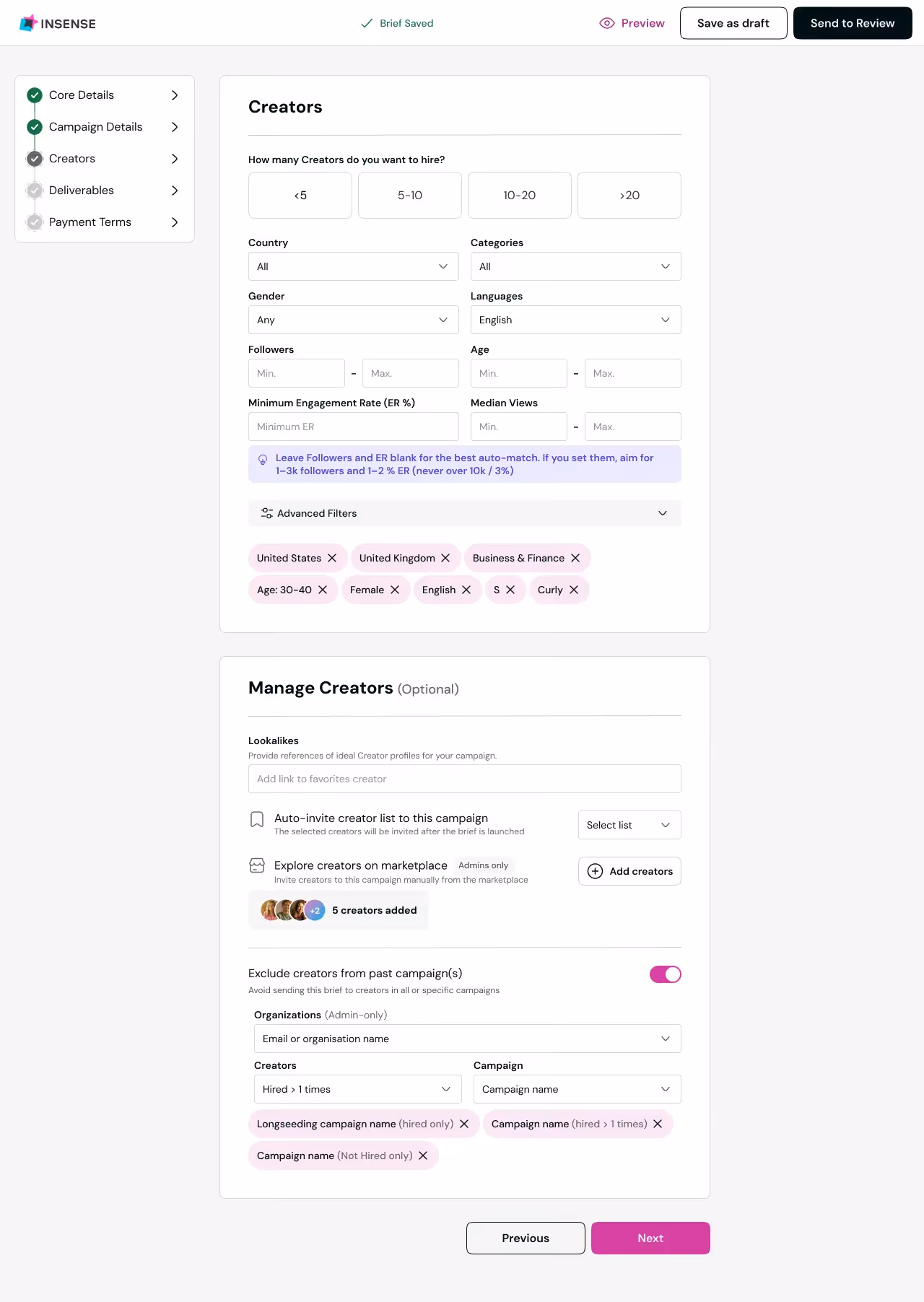Click the Core Details chevron arrow

click(175, 95)
